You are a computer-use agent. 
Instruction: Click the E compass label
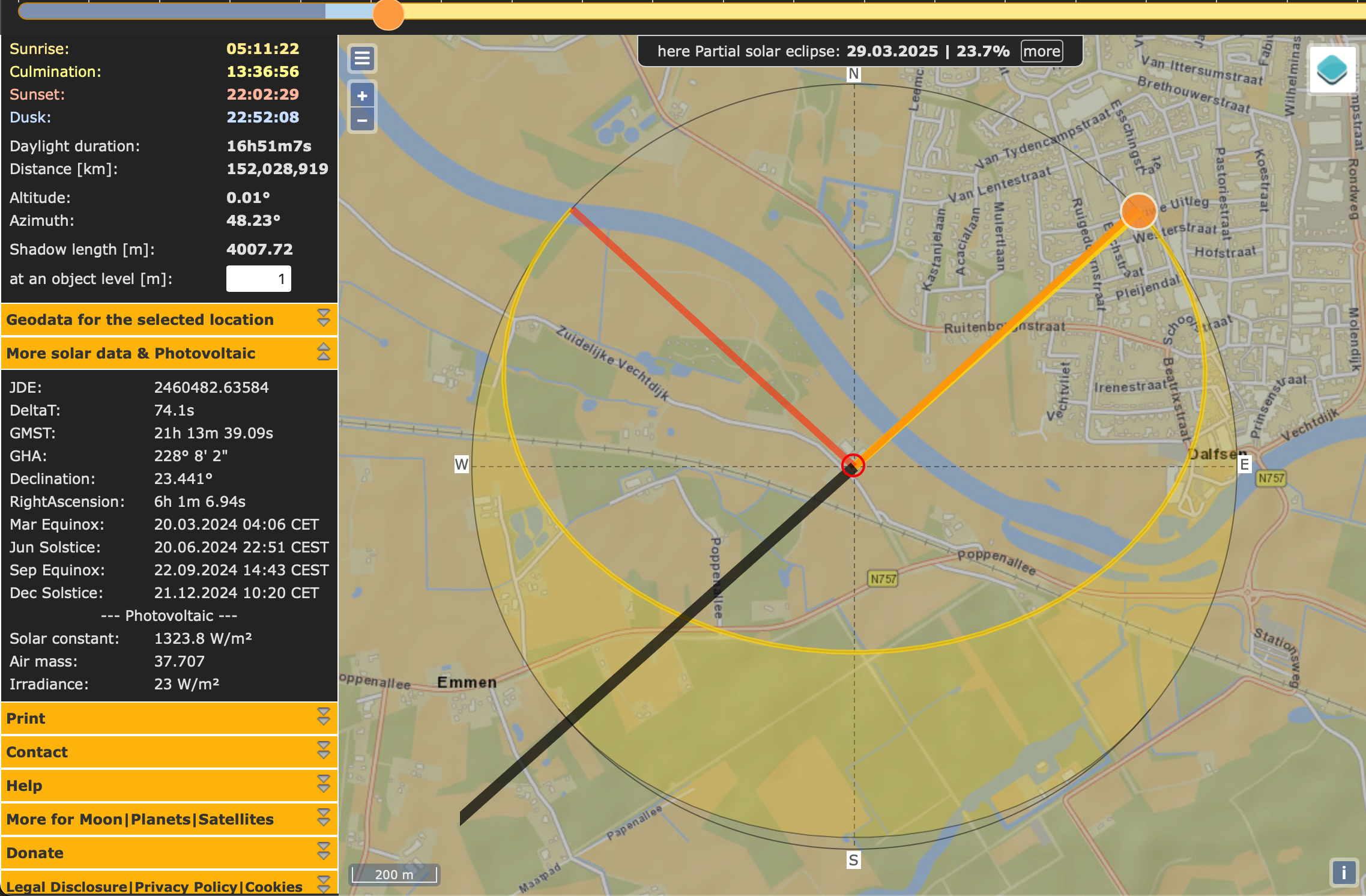[1244, 464]
